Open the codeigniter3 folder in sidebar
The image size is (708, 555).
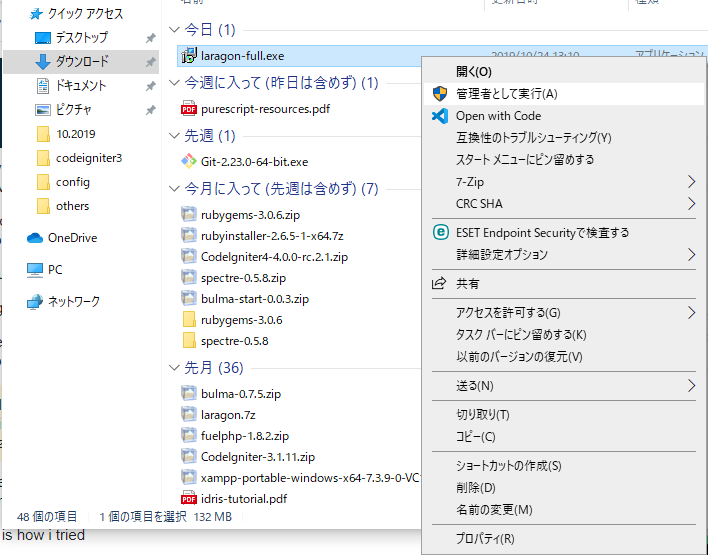(x=89, y=158)
